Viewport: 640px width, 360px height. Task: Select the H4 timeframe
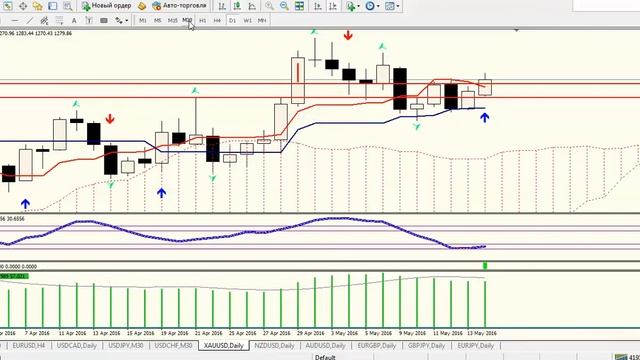(217, 20)
